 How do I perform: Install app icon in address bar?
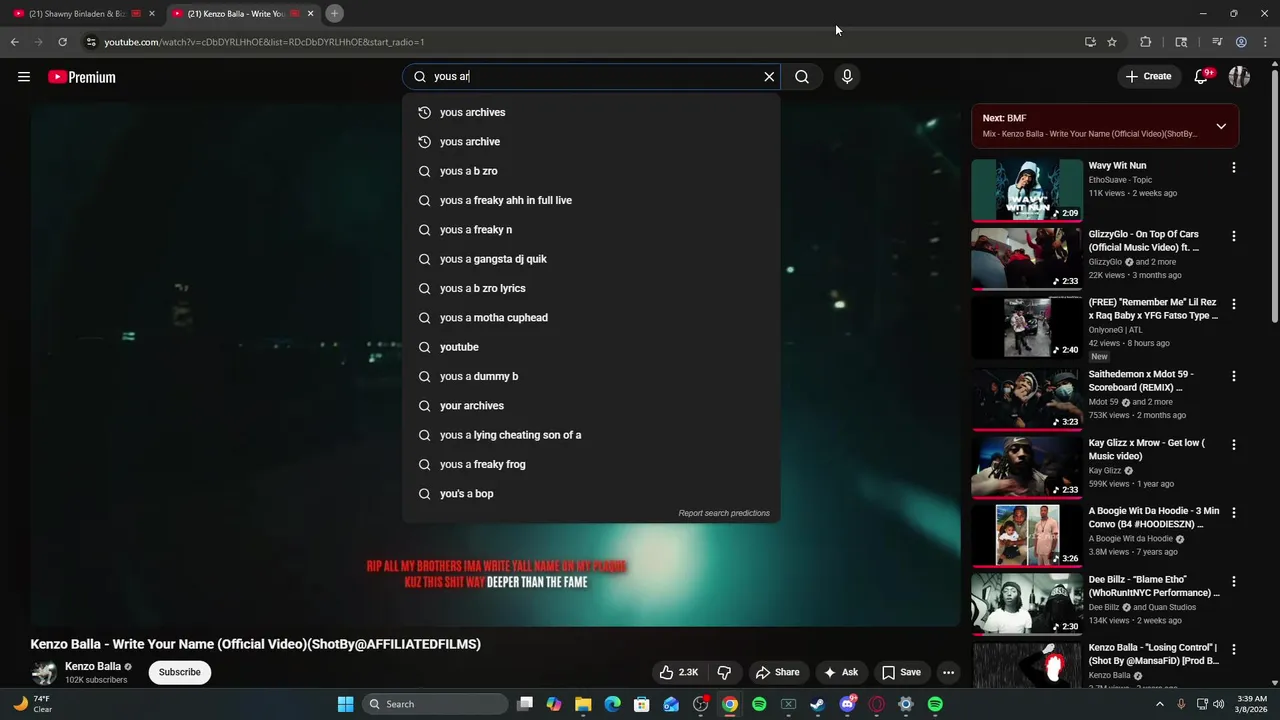(x=1090, y=42)
